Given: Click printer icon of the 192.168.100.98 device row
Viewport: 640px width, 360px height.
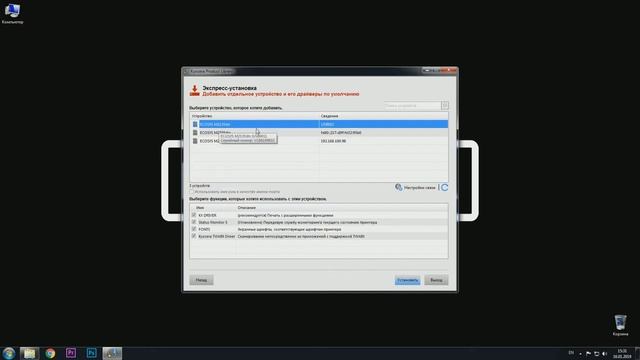Looking at the screenshot, I should pos(195,141).
